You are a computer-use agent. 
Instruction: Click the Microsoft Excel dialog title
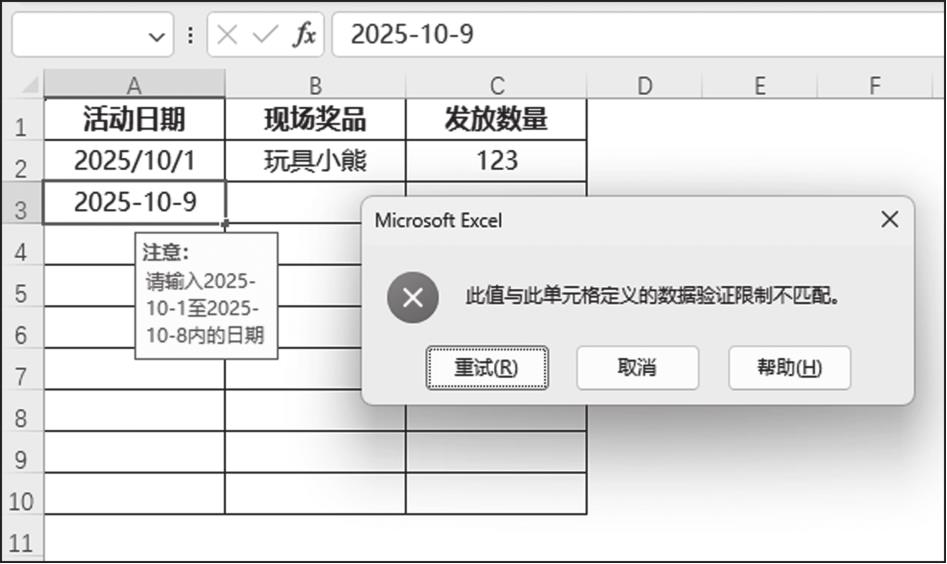click(x=438, y=220)
